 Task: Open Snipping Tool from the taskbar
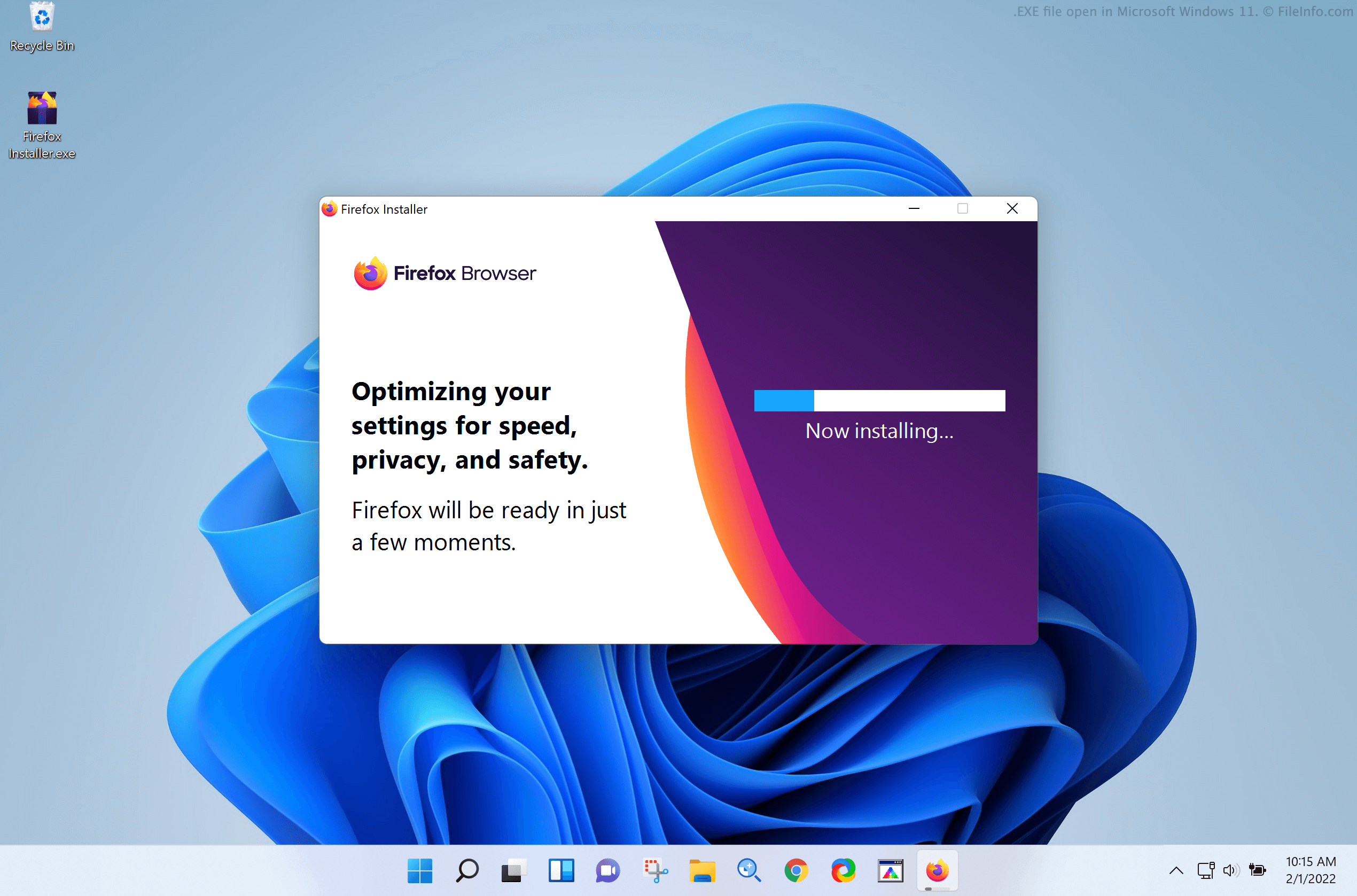pyautogui.click(x=656, y=870)
